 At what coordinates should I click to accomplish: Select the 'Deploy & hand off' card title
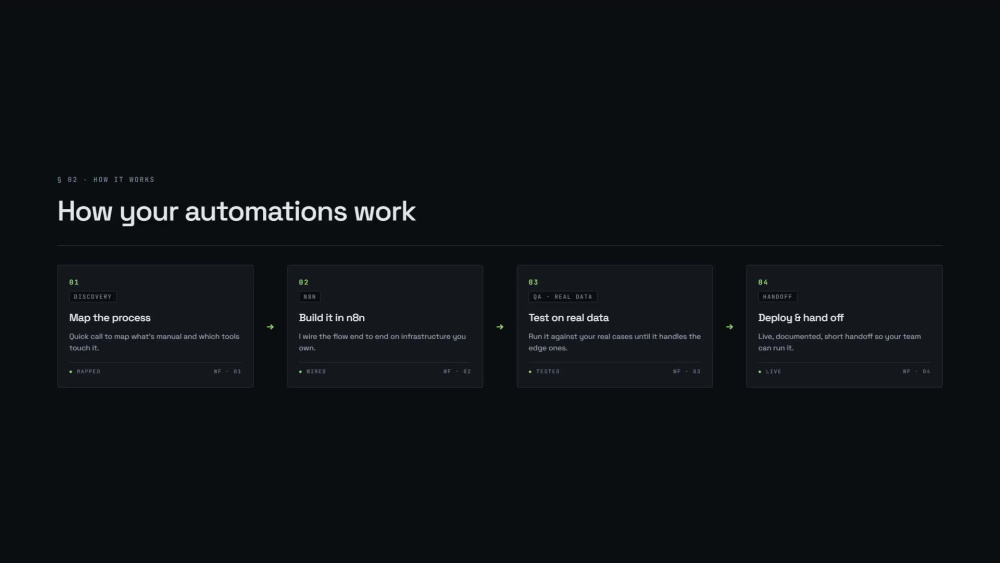pos(800,318)
